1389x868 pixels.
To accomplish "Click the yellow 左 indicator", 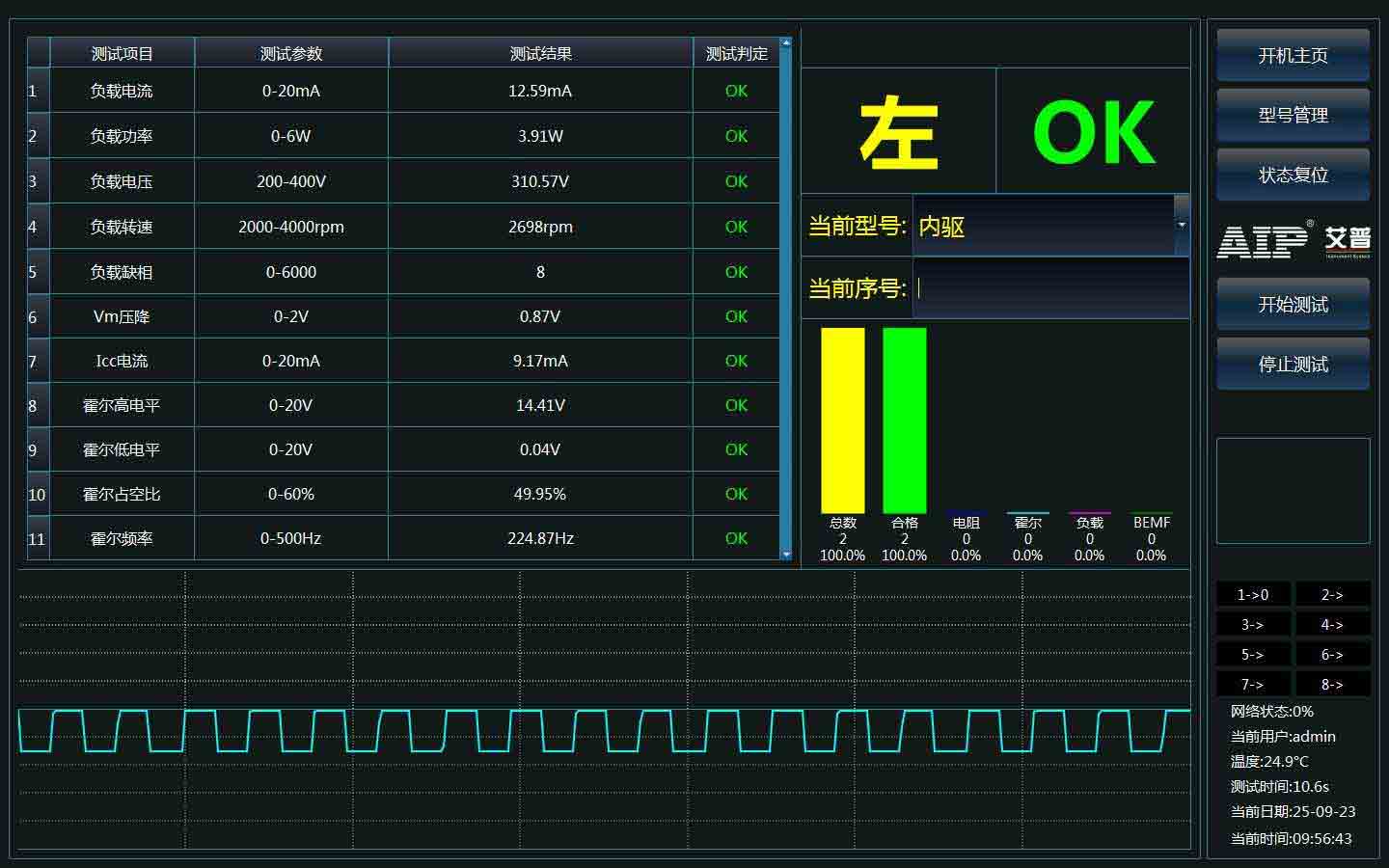I will coord(898,132).
